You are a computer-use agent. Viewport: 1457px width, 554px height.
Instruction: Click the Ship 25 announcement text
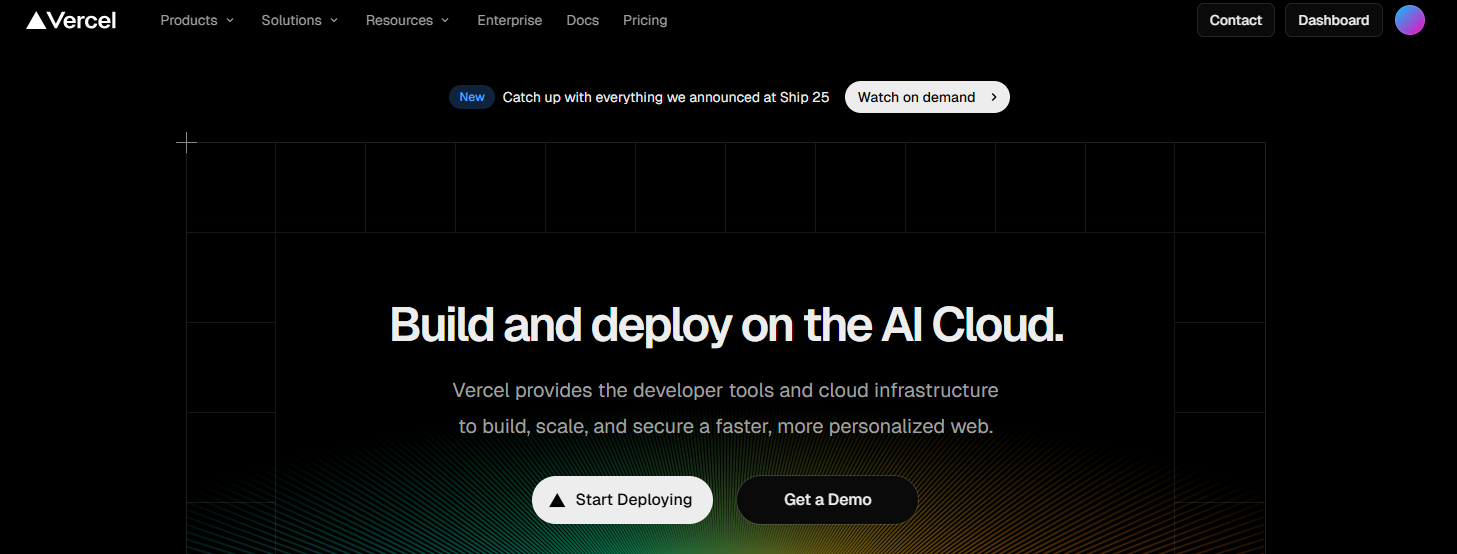666,97
